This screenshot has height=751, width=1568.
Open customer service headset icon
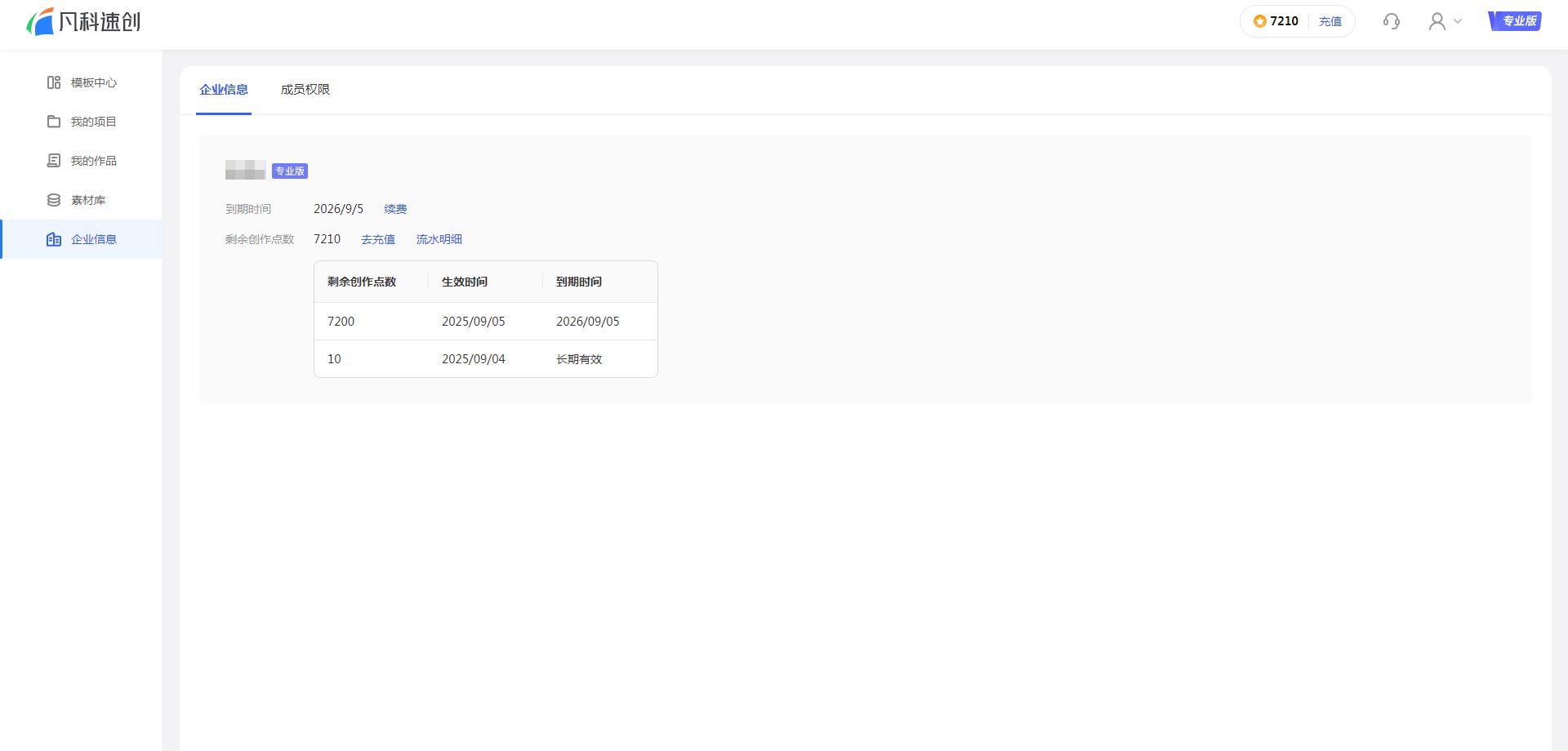[x=1392, y=21]
